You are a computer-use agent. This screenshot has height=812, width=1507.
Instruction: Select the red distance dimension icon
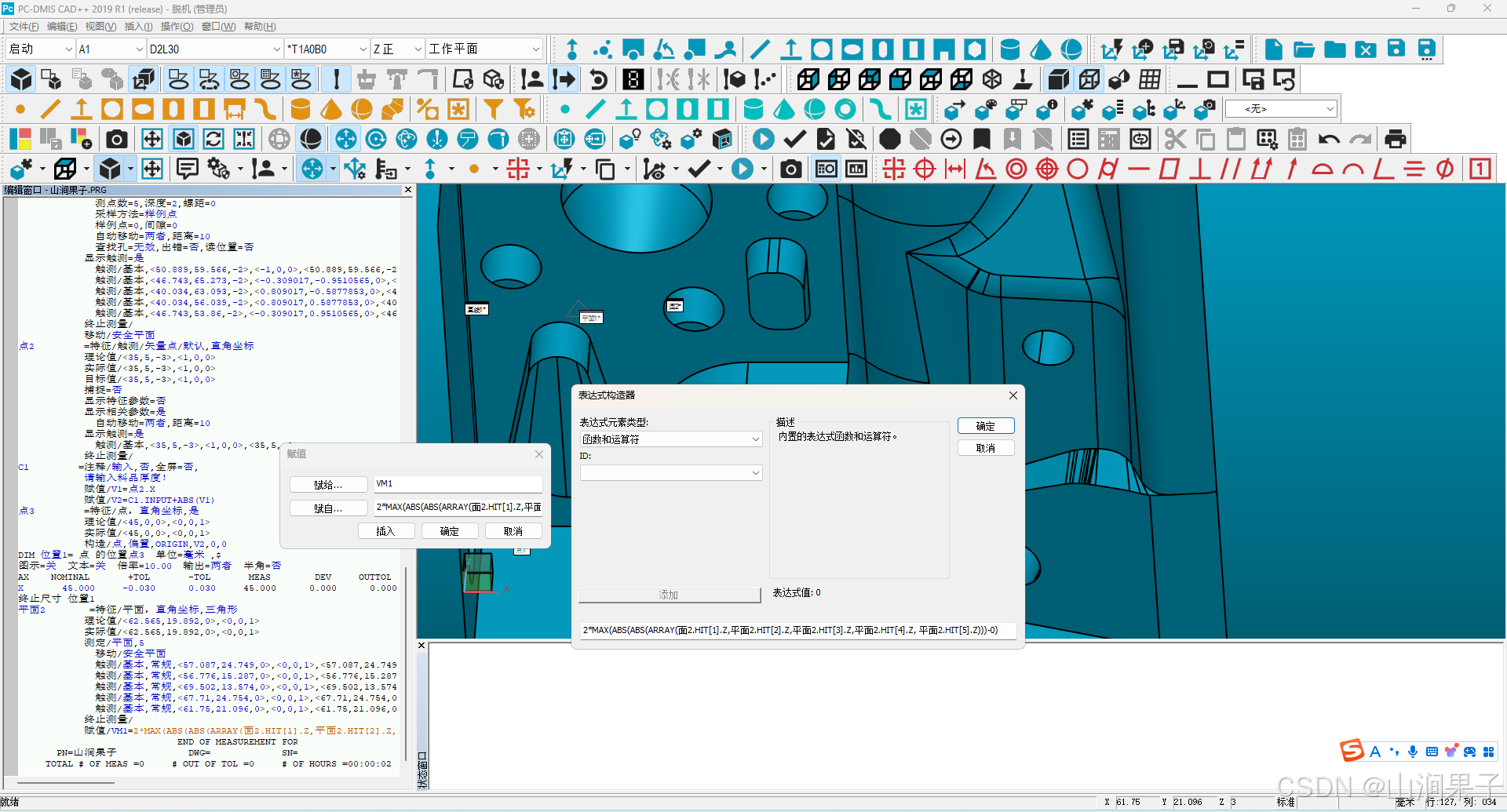955,169
